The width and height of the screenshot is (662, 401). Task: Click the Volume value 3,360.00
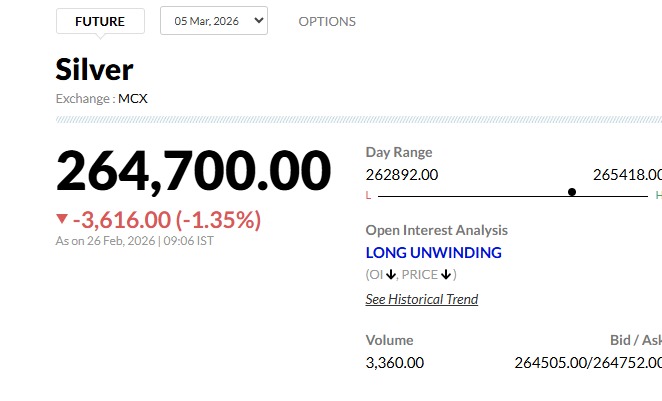[395, 362]
